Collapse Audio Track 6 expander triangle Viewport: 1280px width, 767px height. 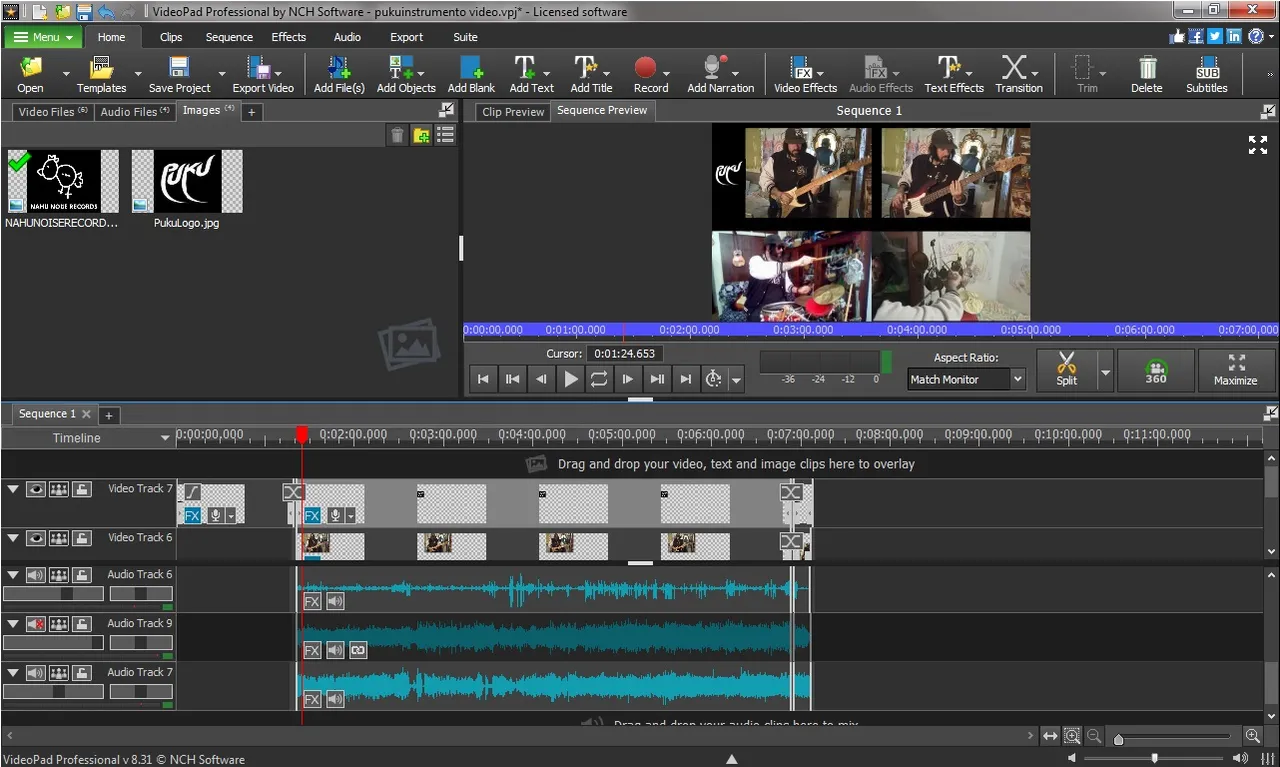point(13,575)
